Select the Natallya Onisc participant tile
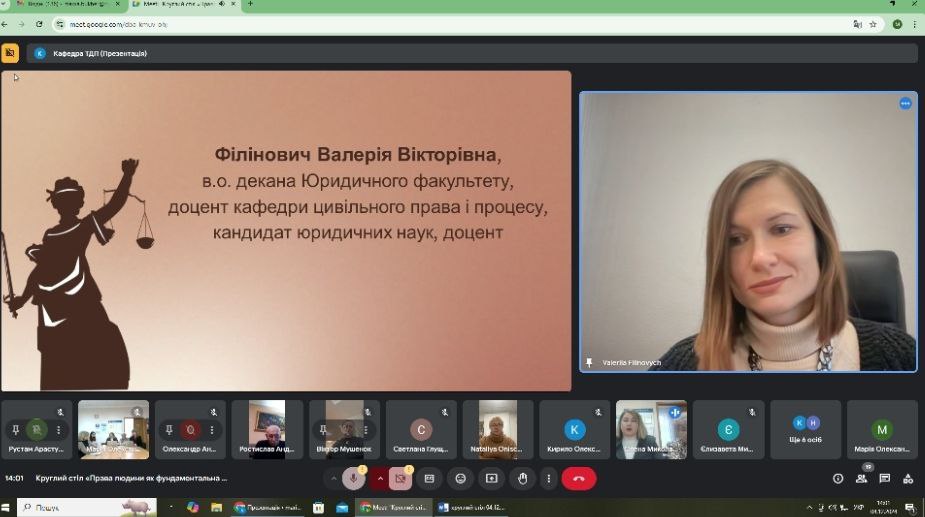Screen dimensions: 925x517 point(497,429)
